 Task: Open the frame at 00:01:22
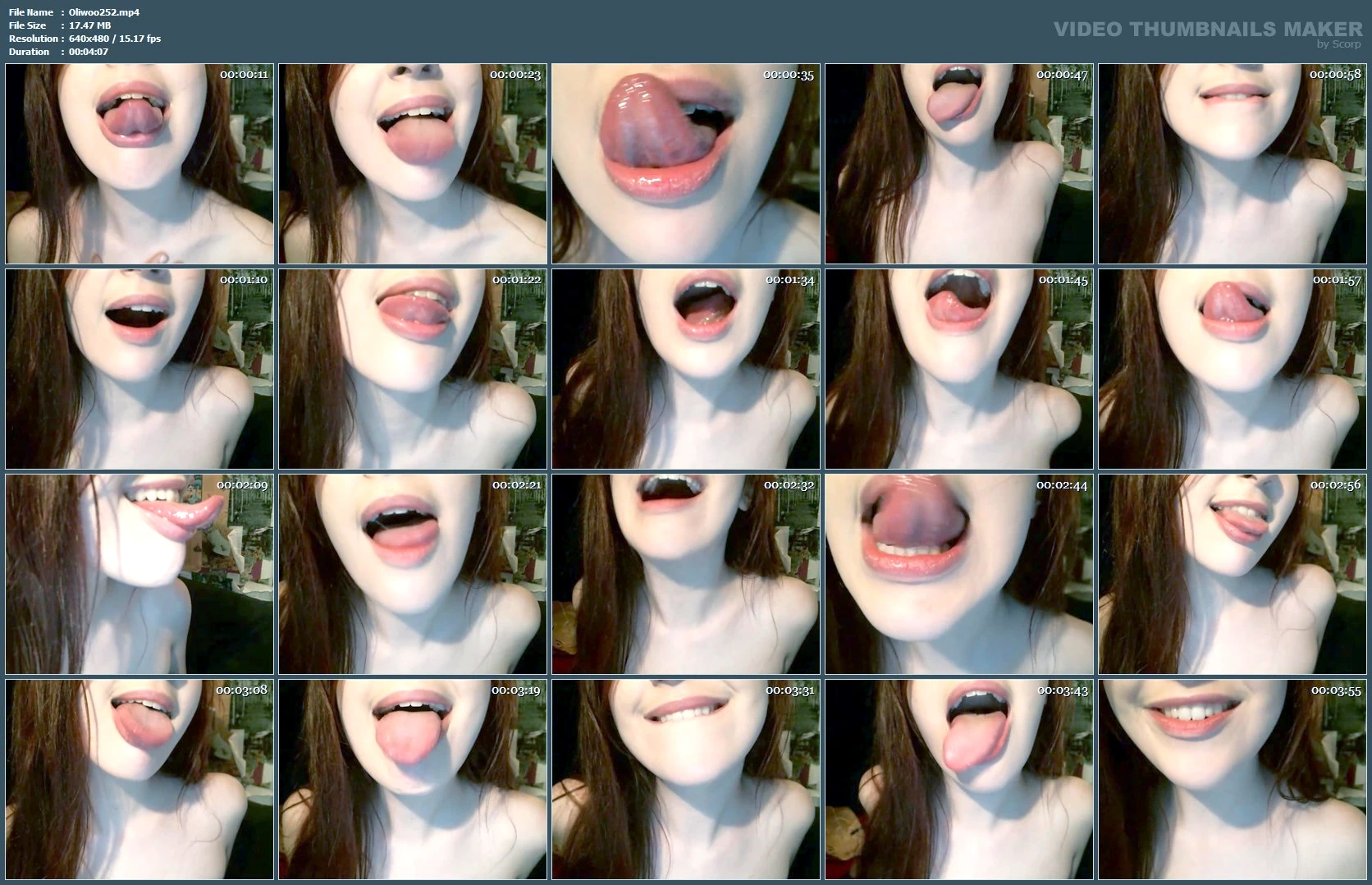413,369
